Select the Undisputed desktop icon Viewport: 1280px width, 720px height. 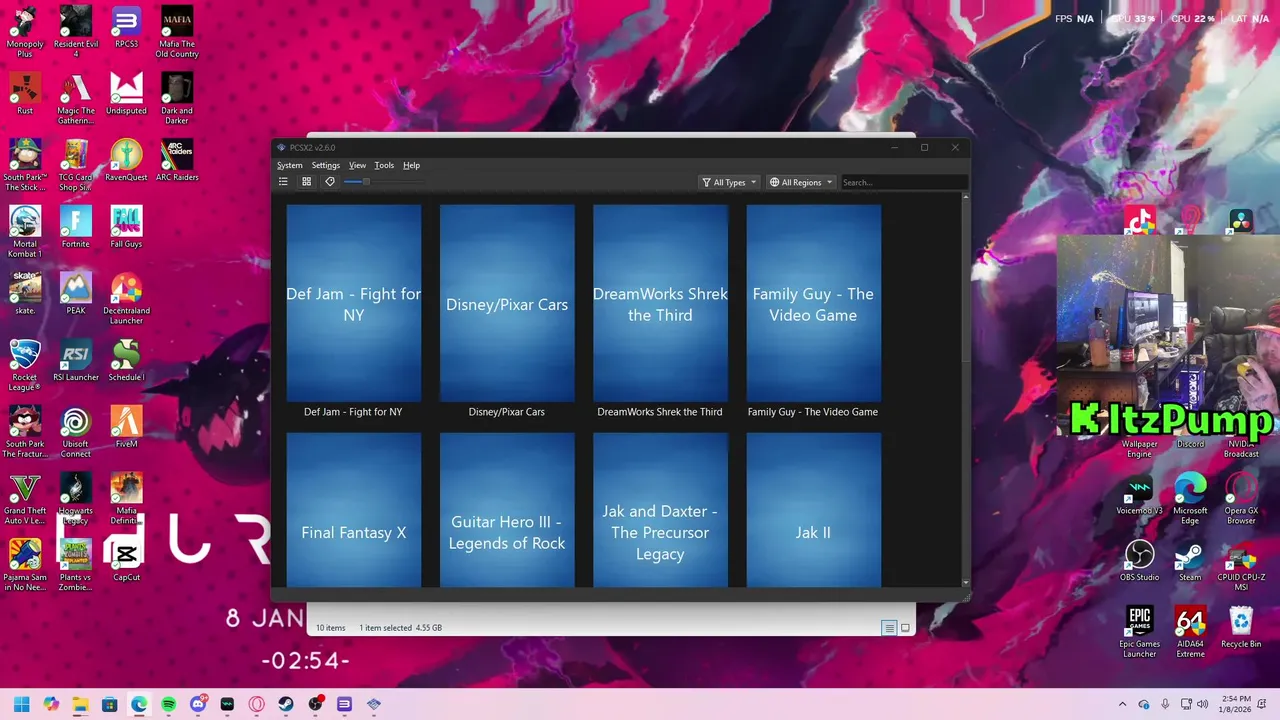pos(126,94)
